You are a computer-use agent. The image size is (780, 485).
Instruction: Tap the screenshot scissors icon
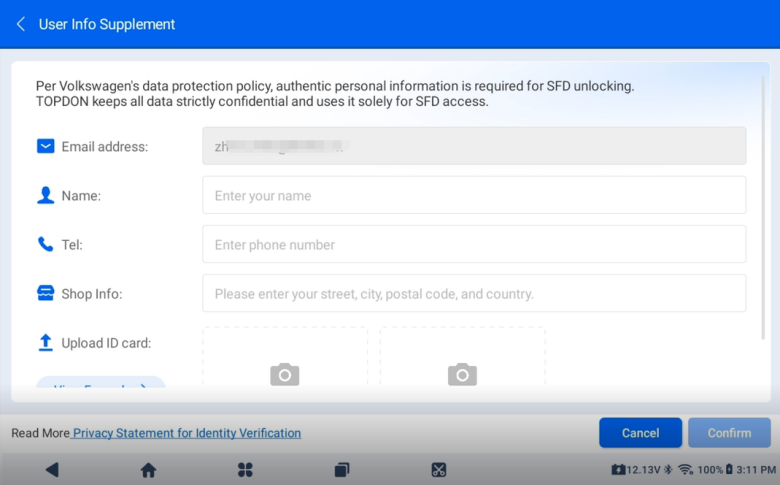[438, 469]
